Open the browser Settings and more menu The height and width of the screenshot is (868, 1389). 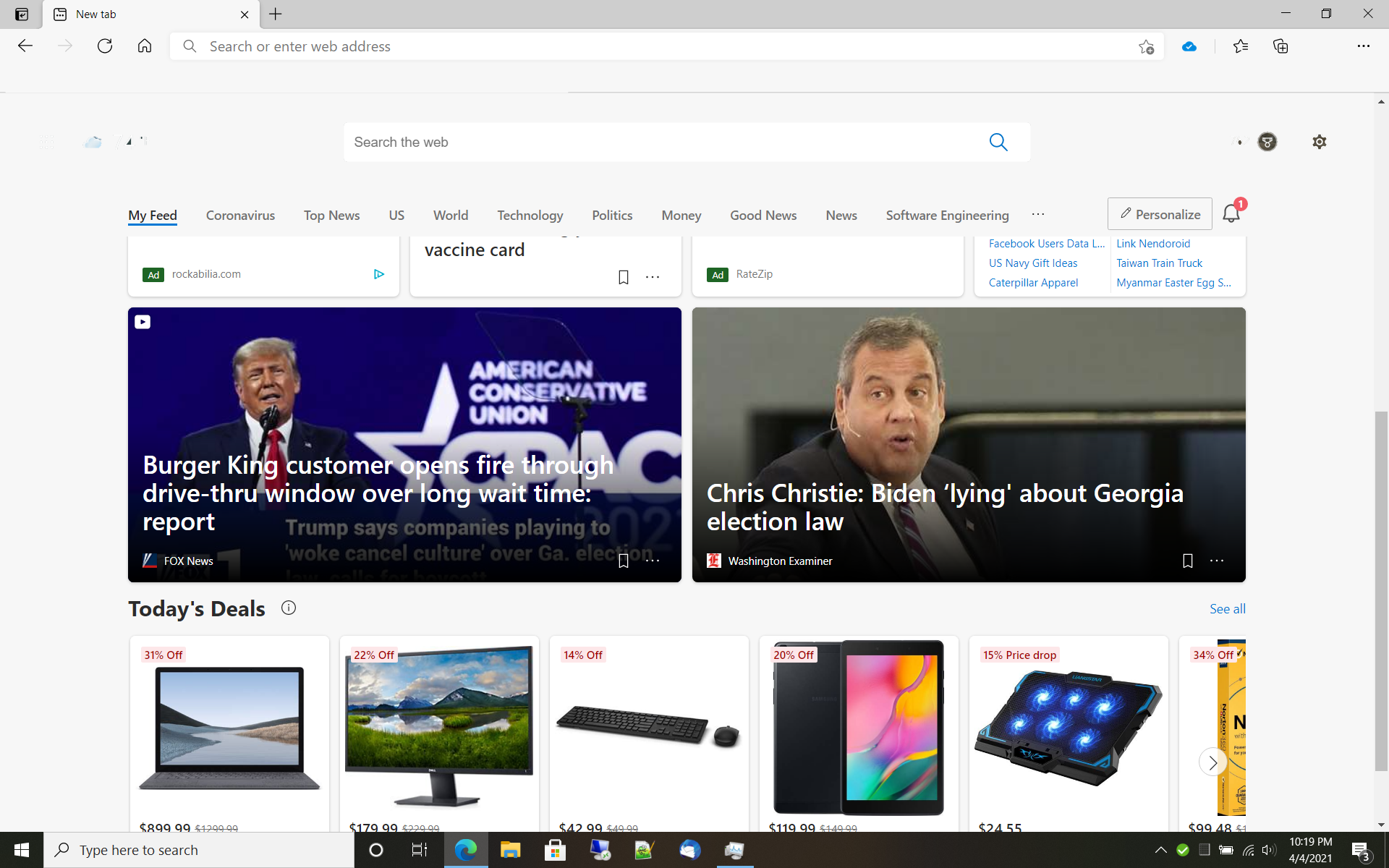point(1363,46)
